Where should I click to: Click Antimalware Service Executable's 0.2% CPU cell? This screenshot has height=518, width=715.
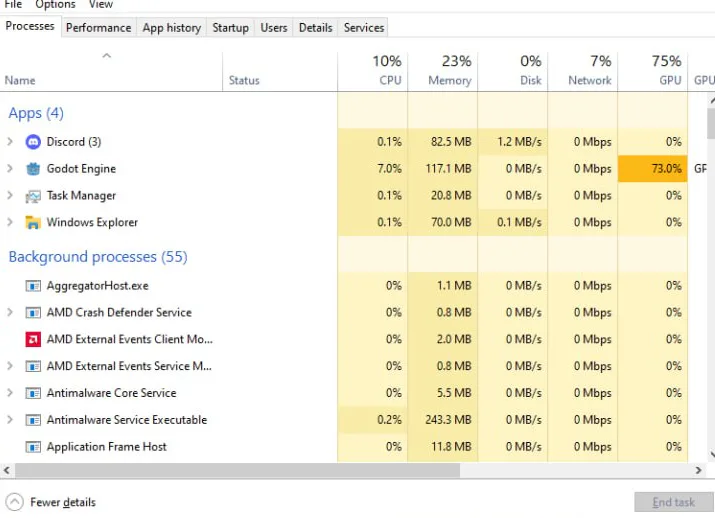[373, 420]
